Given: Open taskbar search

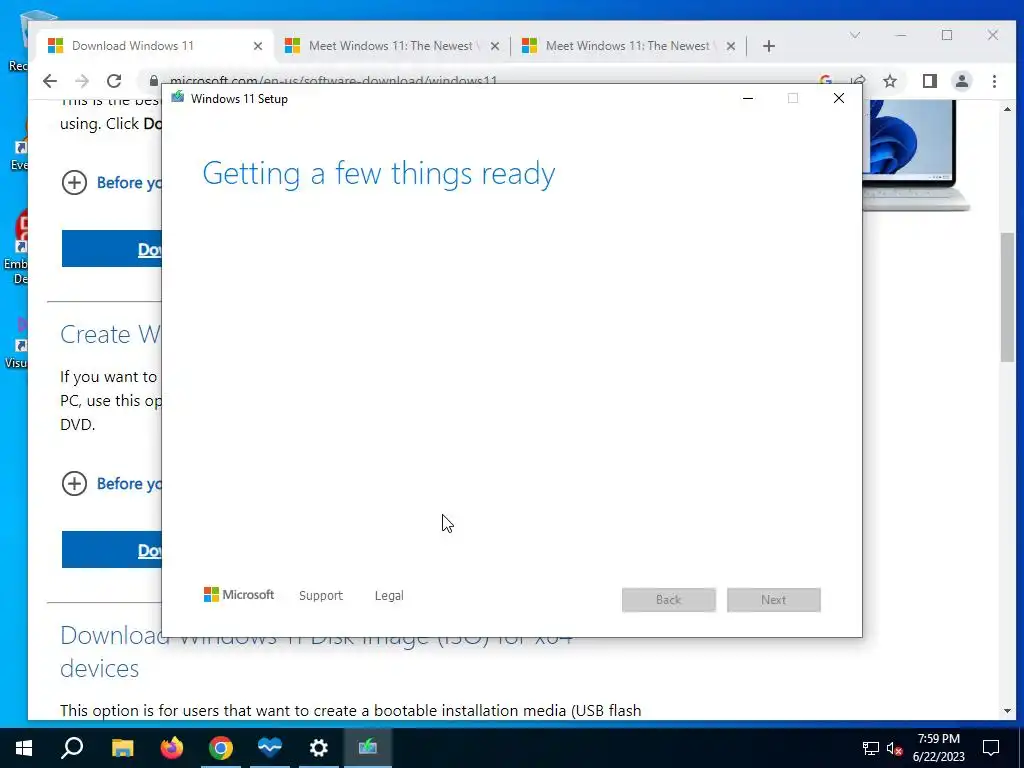Looking at the screenshot, I should pos(72,748).
